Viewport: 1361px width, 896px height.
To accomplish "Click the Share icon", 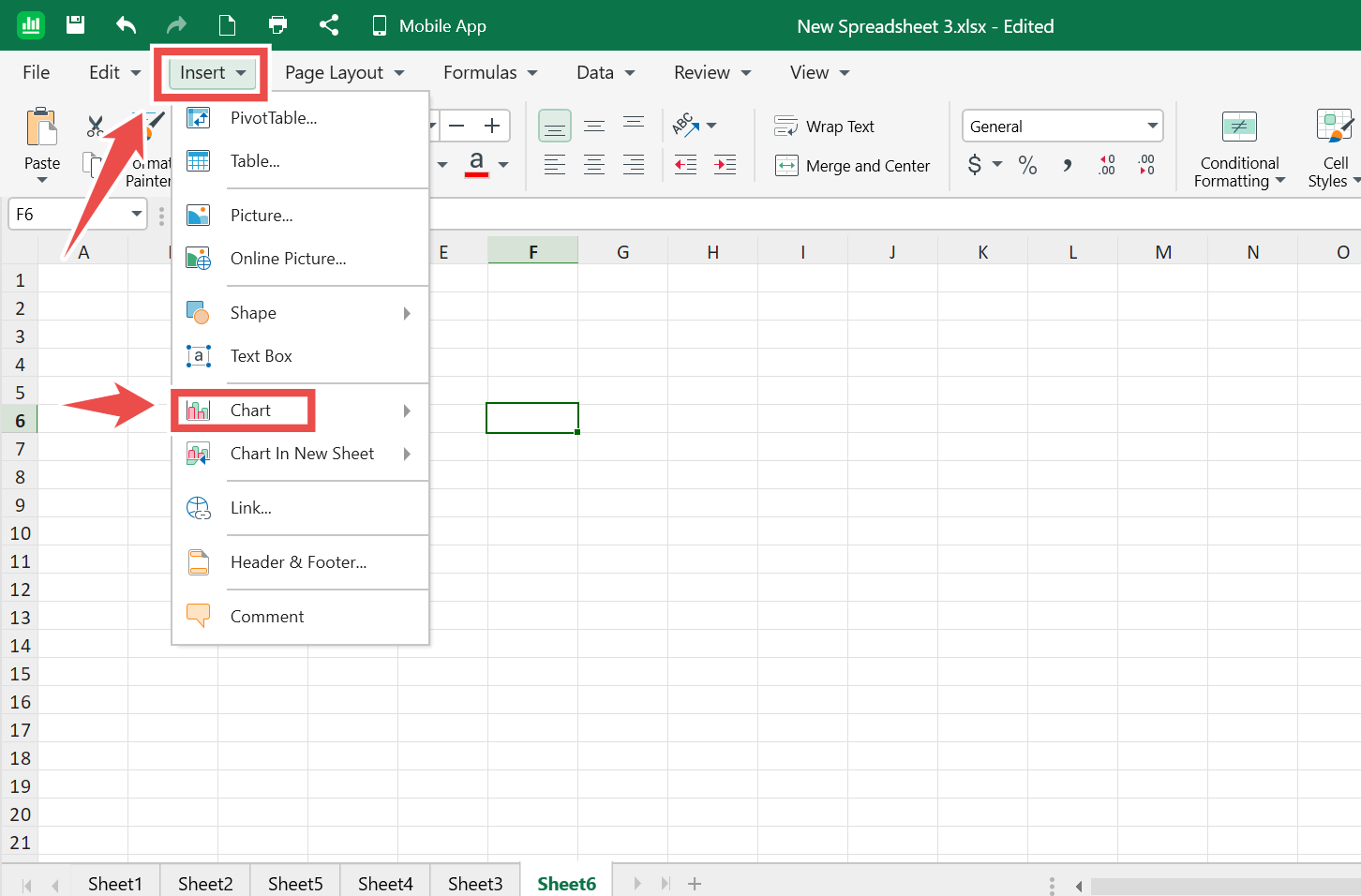I will point(329,25).
